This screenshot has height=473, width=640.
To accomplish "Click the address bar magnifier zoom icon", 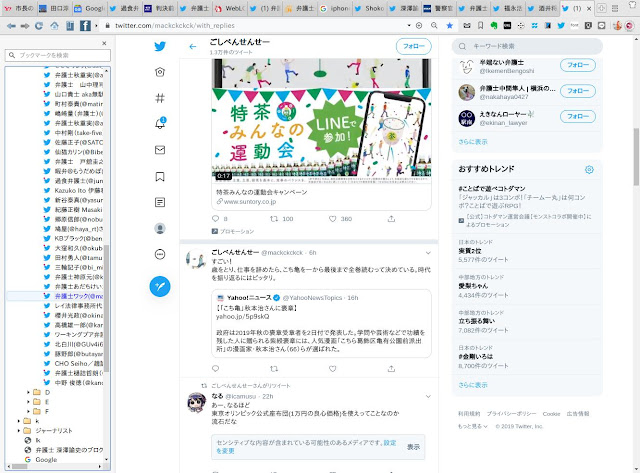I will coord(434,25).
